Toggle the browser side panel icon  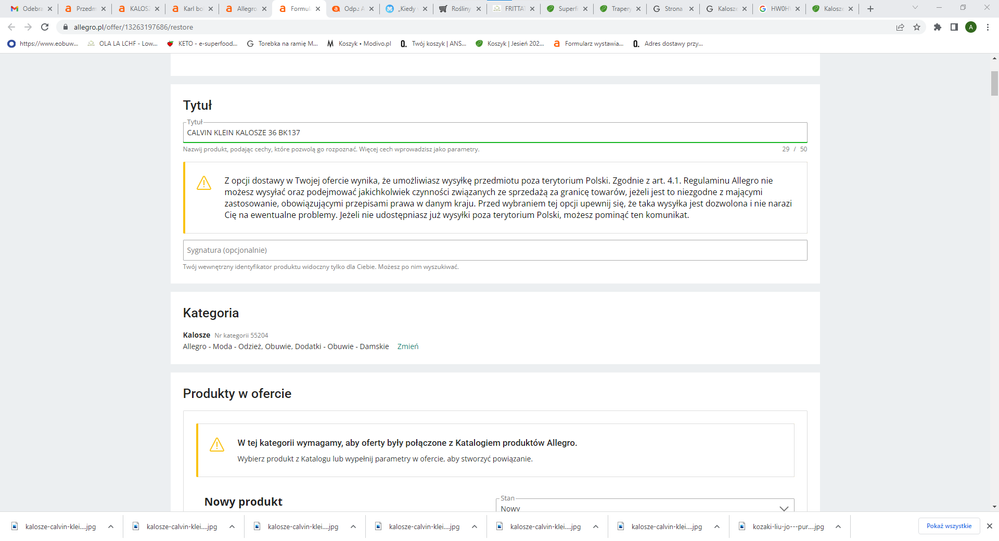pyautogui.click(x=954, y=27)
